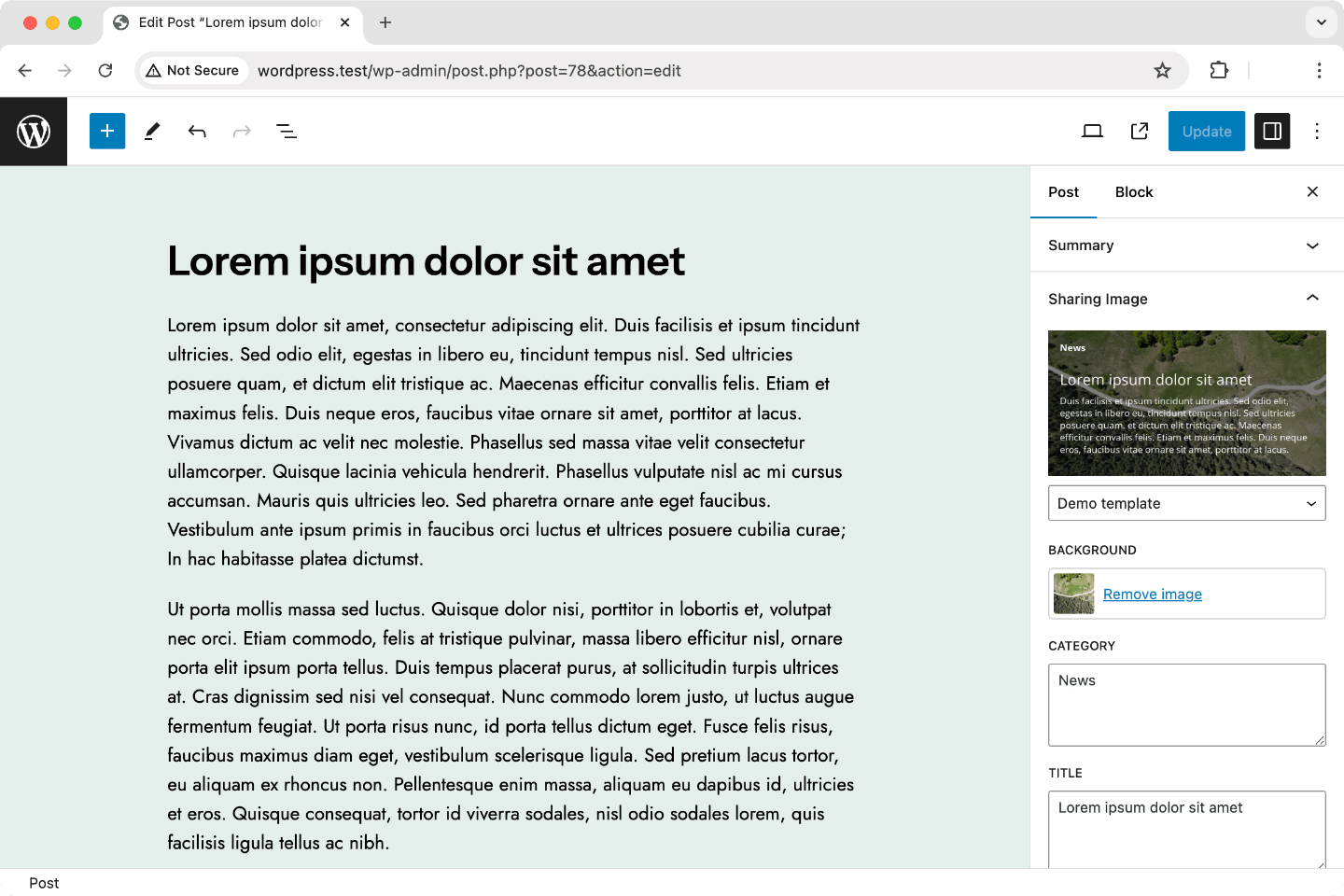The width and height of the screenshot is (1344, 896).
Task: Click the Update button
Action: point(1207,132)
